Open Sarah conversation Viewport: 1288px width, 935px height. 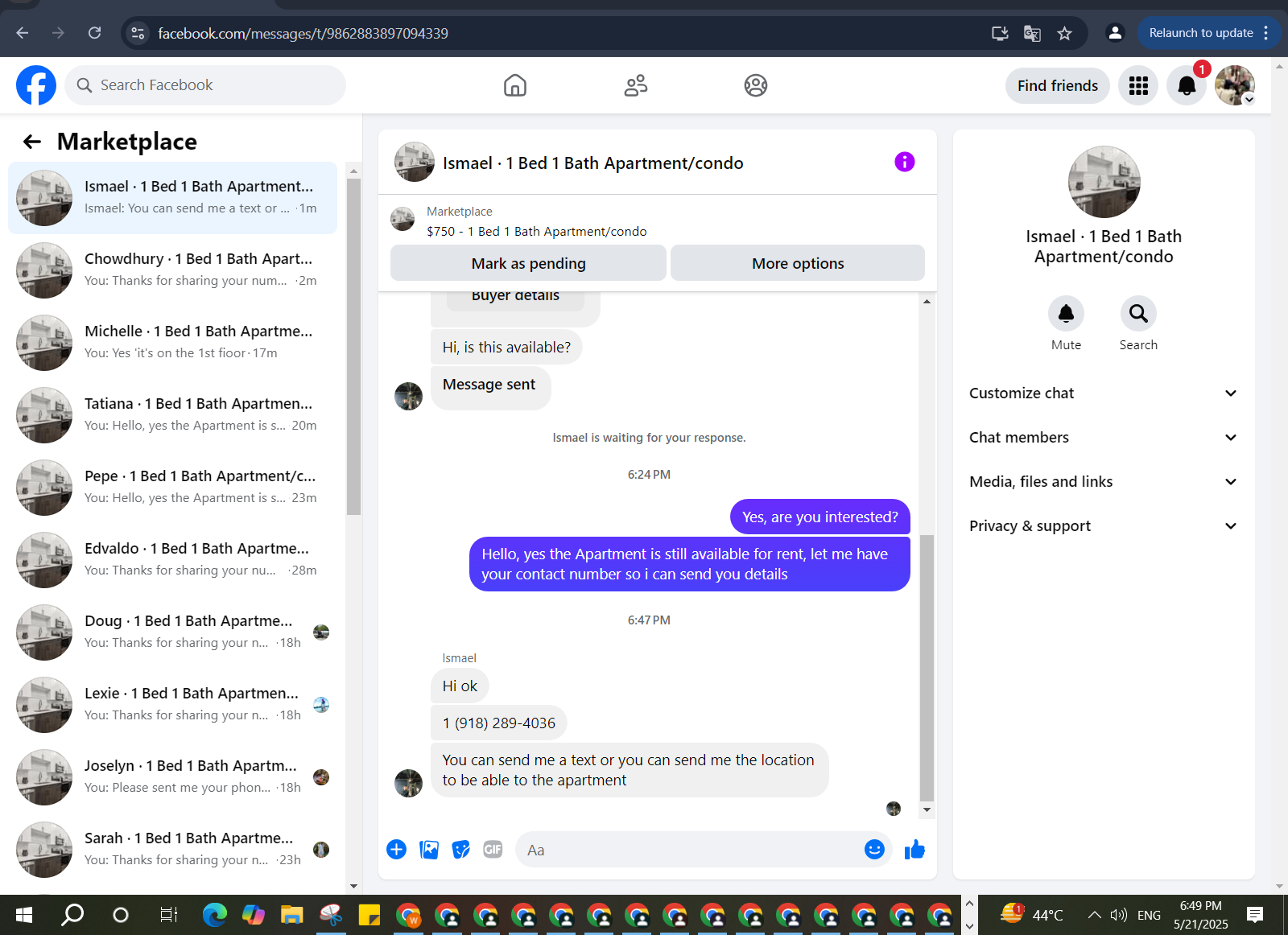[173, 850]
